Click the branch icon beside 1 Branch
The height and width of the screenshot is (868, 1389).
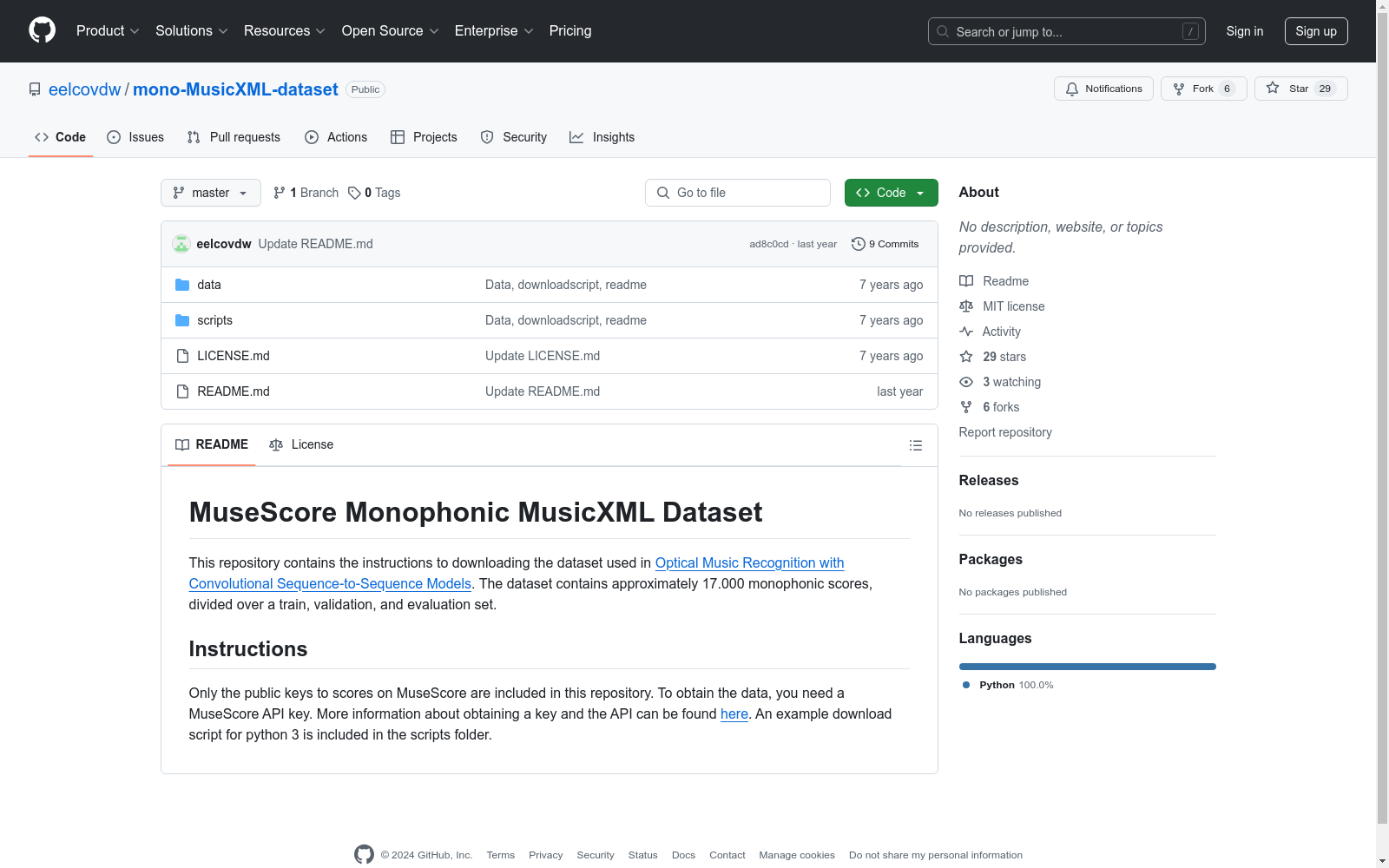280,193
